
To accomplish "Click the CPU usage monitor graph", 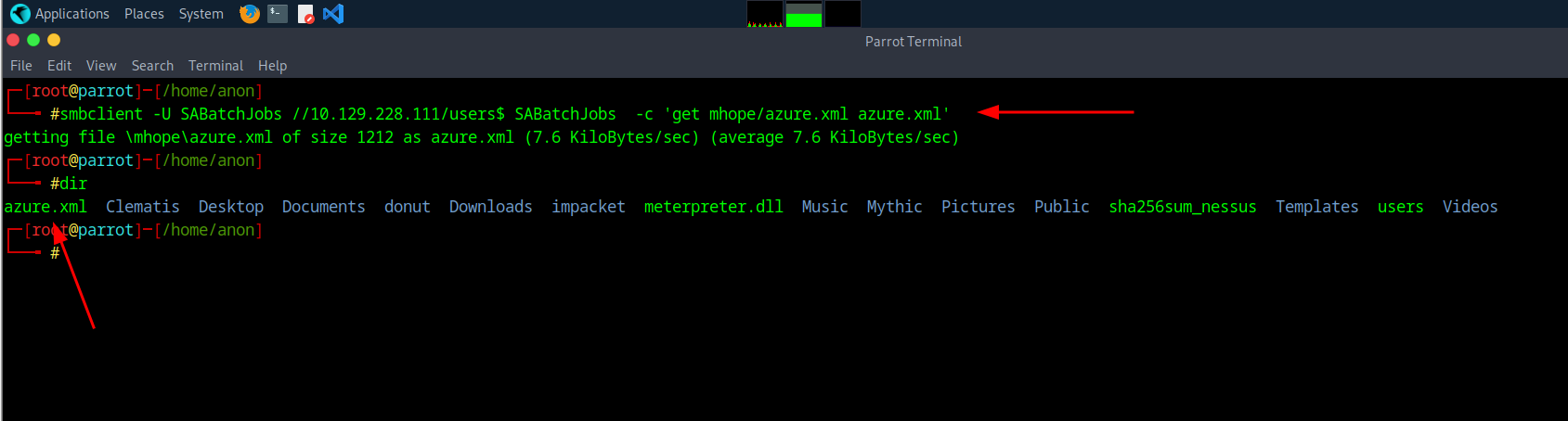I will 765,14.
